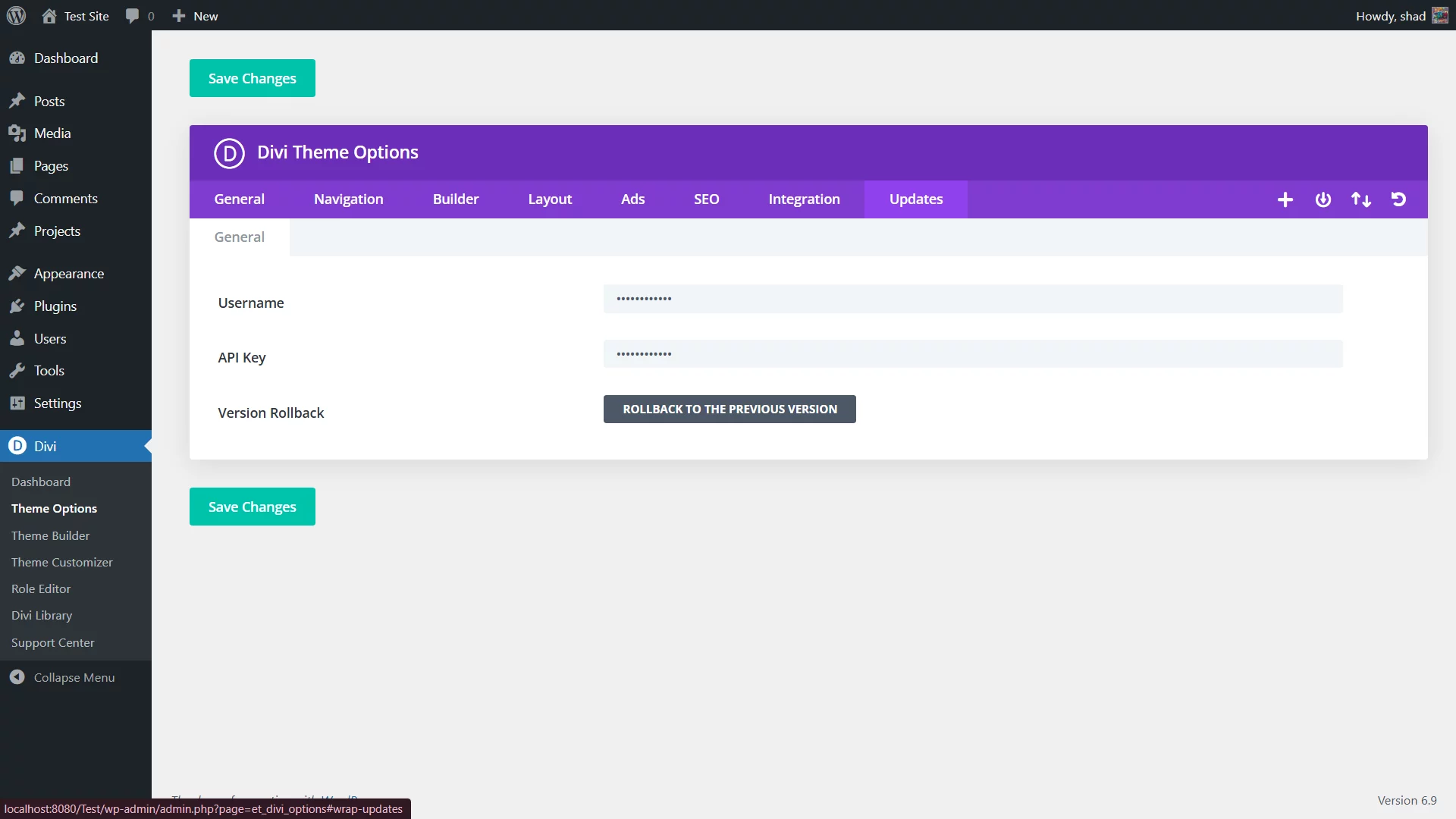Click the WordPress logo in the admin bar
Image resolution: width=1456 pixels, height=819 pixels.
15,15
